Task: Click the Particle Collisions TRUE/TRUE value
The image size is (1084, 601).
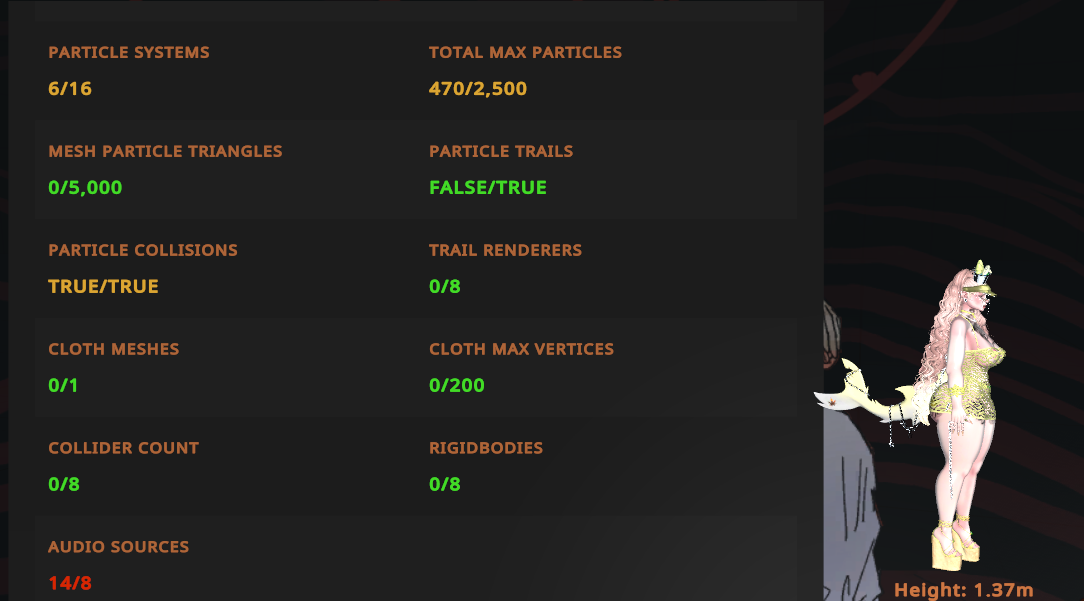Action: pos(103,286)
